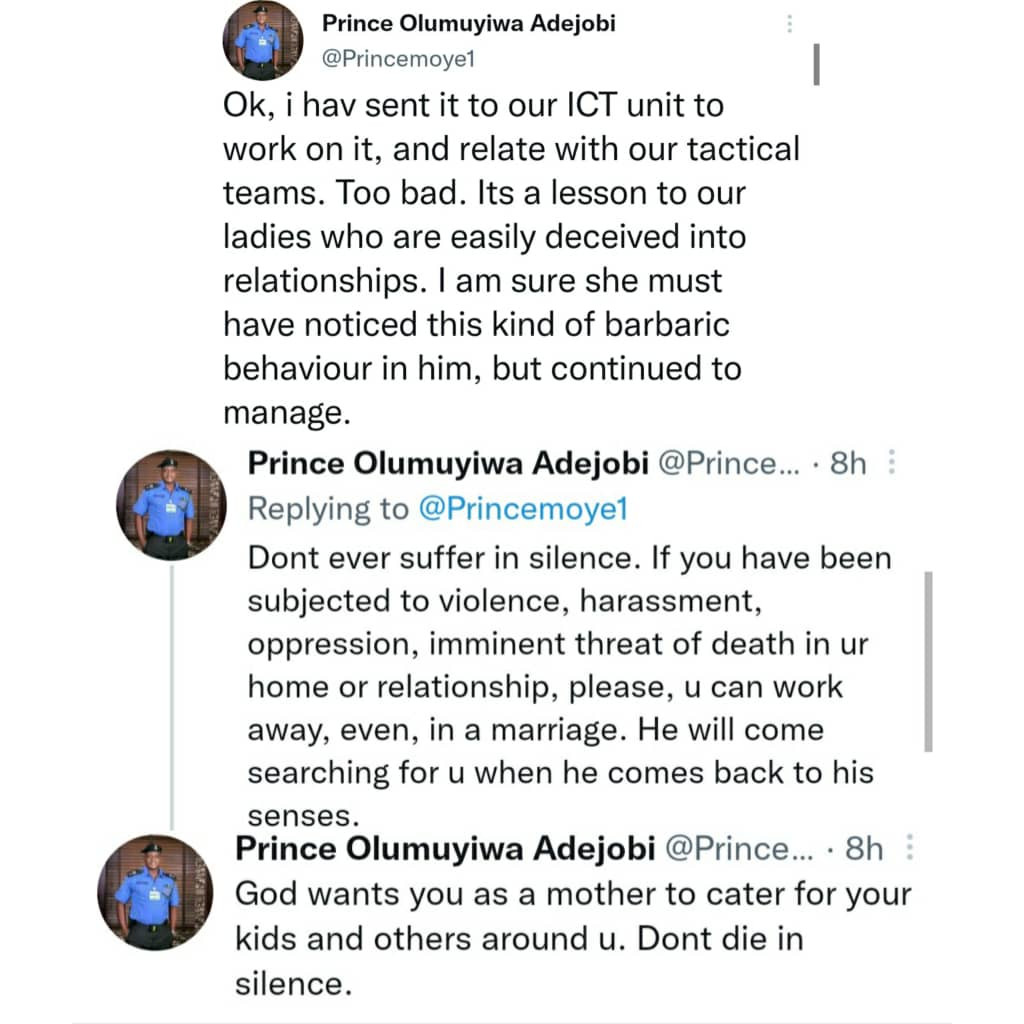1024x1024 pixels.
Task: Open author name on the 'Dont ever suffer' reply
Action: point(448,463)
